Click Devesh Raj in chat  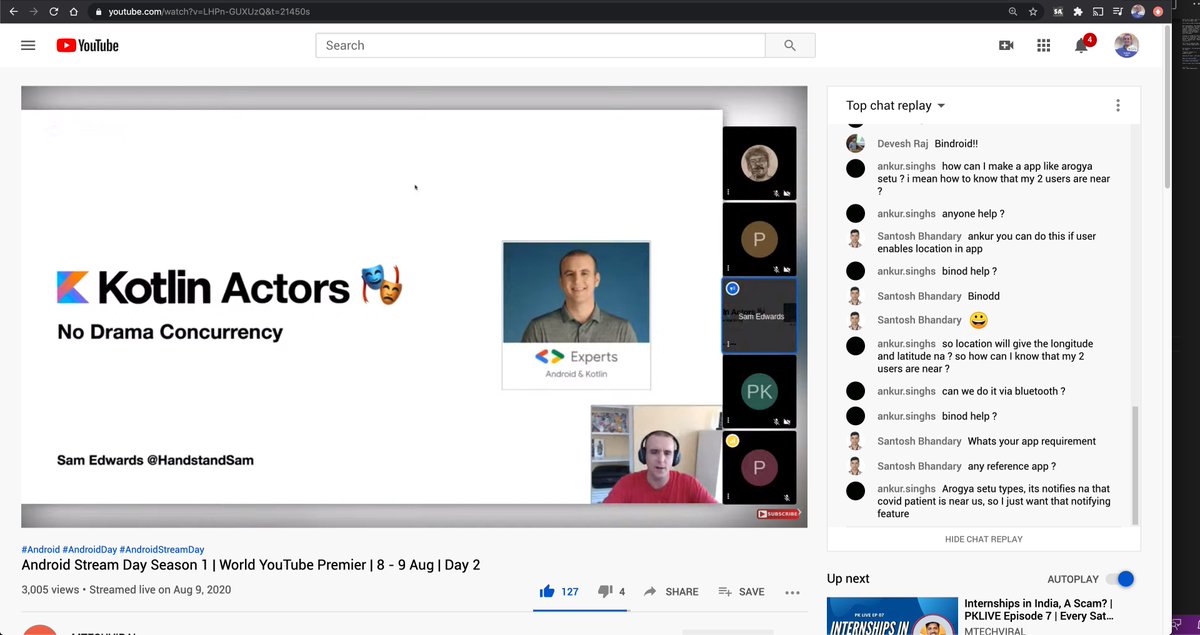click(902, 143)
